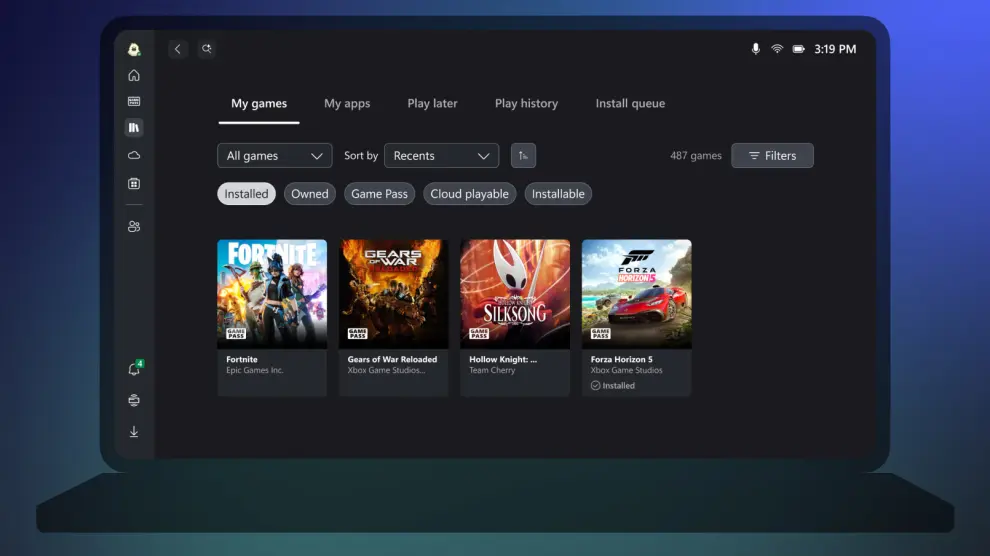This screenshot has height=556, width=990.
Task: Click the My Library icon in sidebar
Action: click(134, 128)
